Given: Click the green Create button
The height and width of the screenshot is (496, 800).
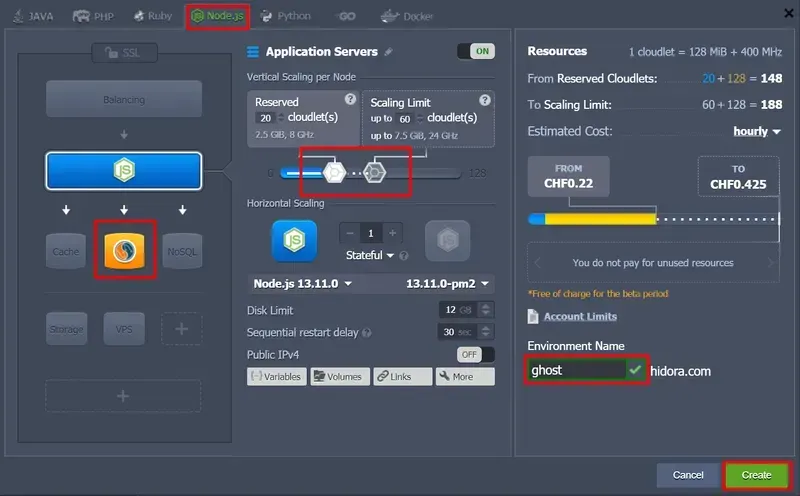Looking at the screenshot, I should pyautogui.click(x=756, y=474).
